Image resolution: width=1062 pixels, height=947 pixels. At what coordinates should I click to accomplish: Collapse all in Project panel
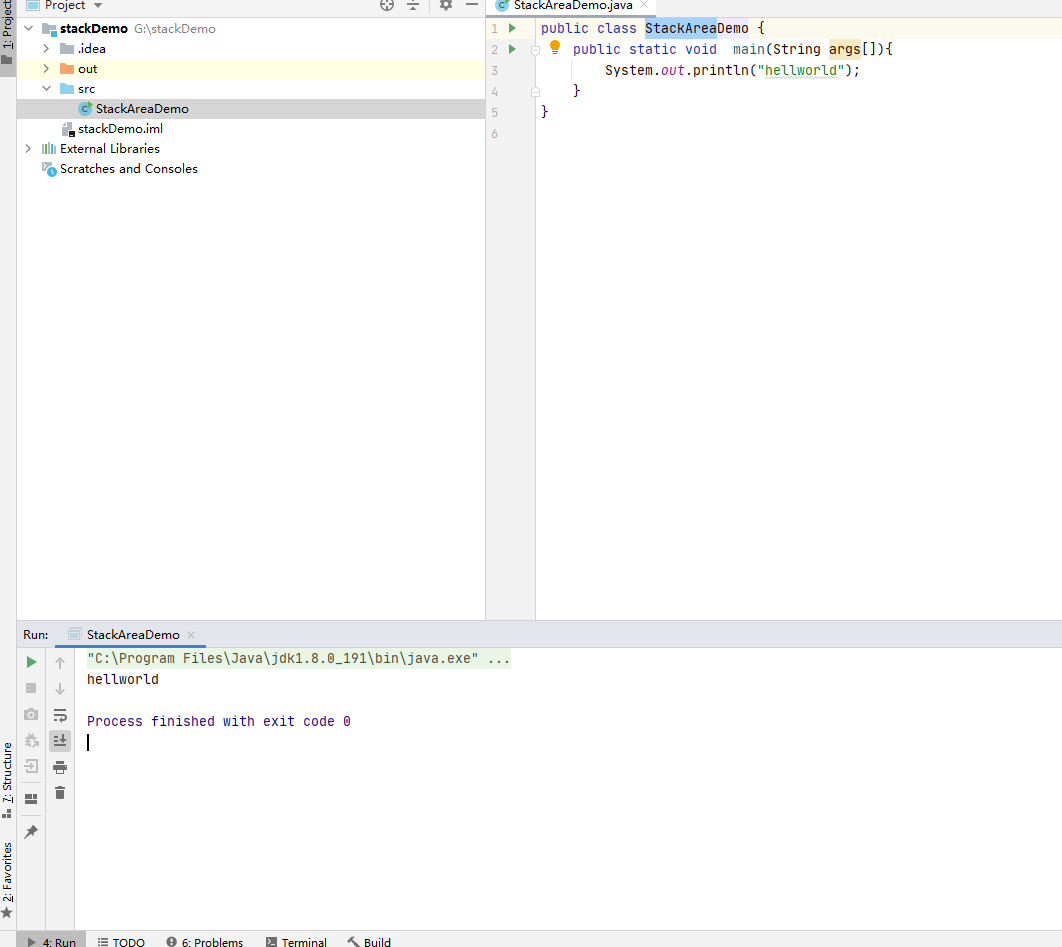(x=413, y=5)
